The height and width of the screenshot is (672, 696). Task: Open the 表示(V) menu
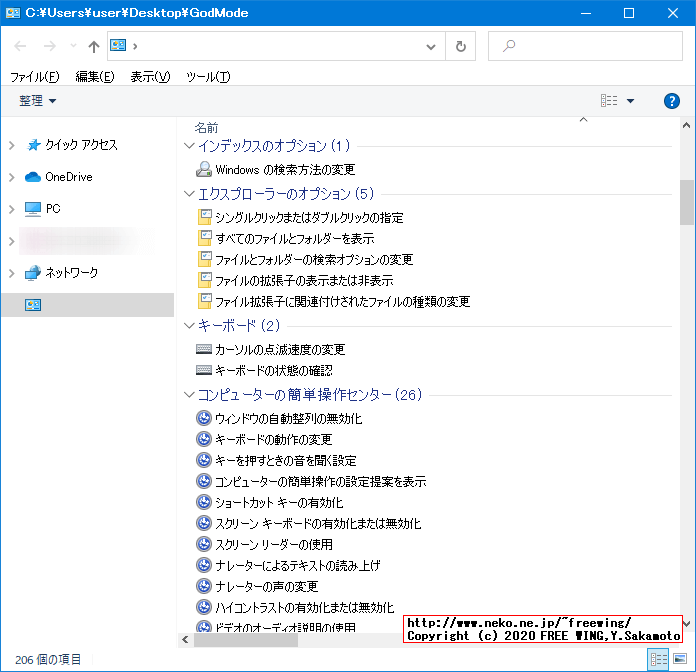coord(150,77)
